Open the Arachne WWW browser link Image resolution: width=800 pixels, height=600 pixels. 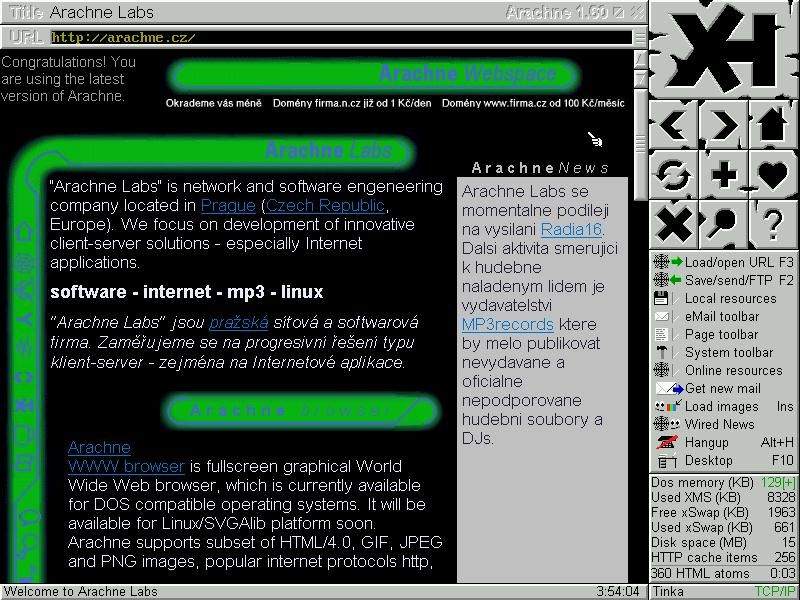[x=126, y=457]
